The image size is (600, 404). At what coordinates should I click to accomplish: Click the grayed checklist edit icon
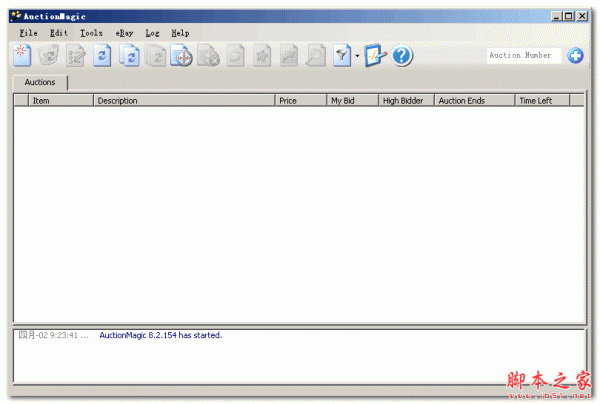tap(75, 56)
